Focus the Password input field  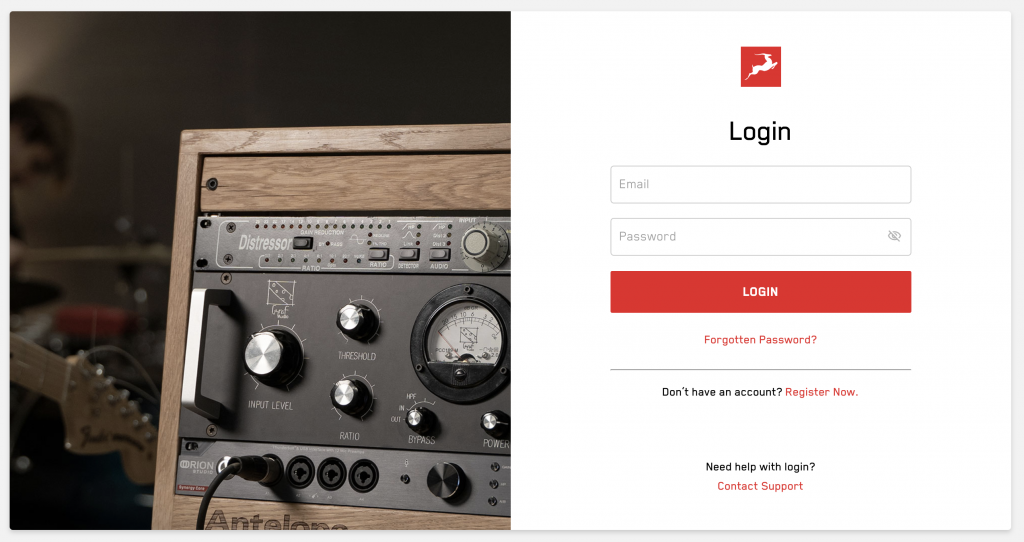click(x=760, y=236)
